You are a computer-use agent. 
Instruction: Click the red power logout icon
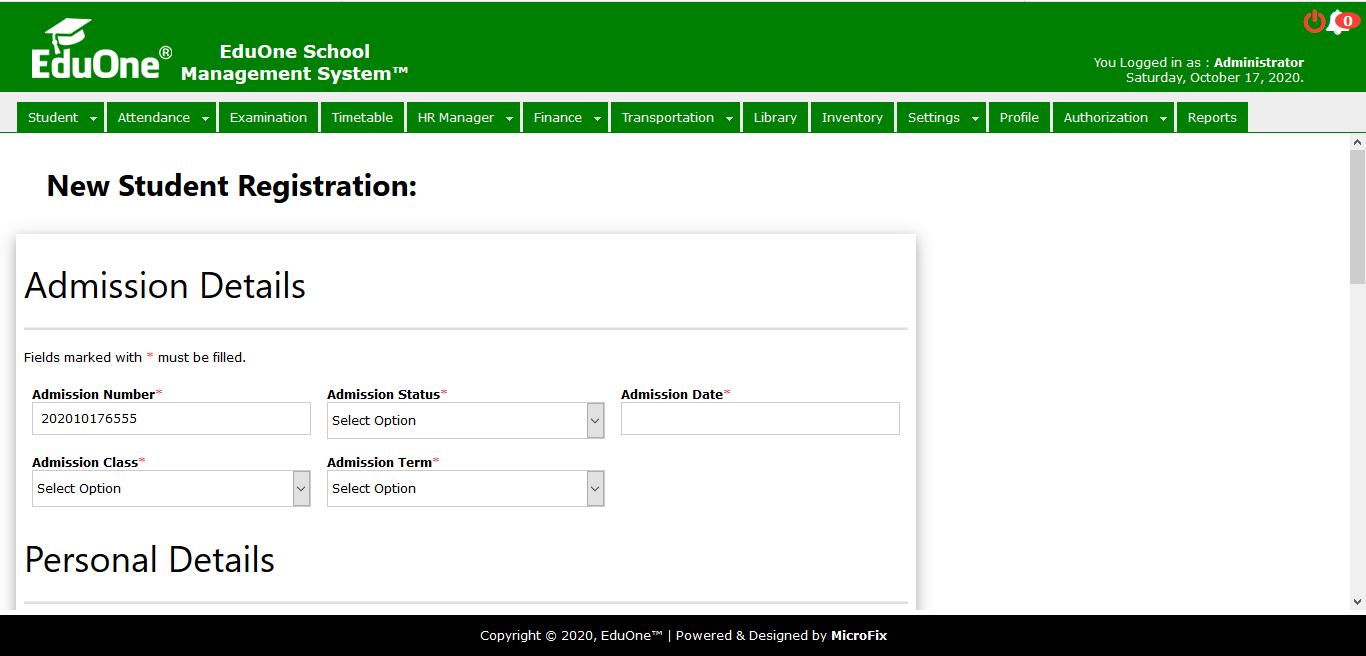1314,21
